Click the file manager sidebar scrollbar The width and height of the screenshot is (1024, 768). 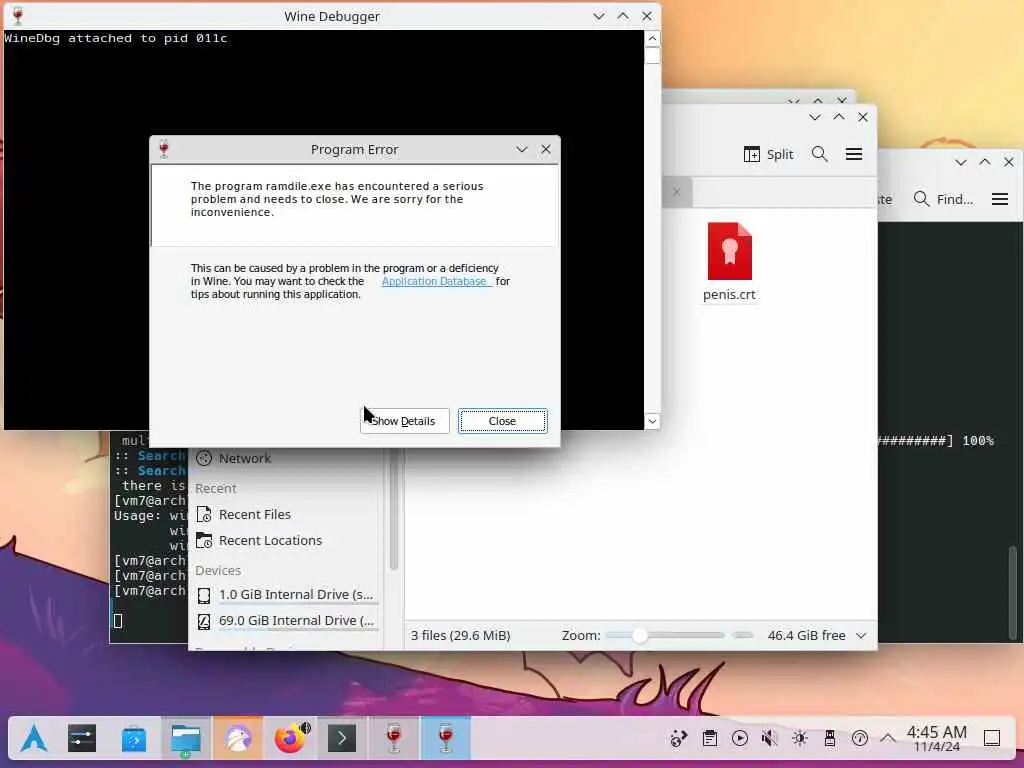394,509
